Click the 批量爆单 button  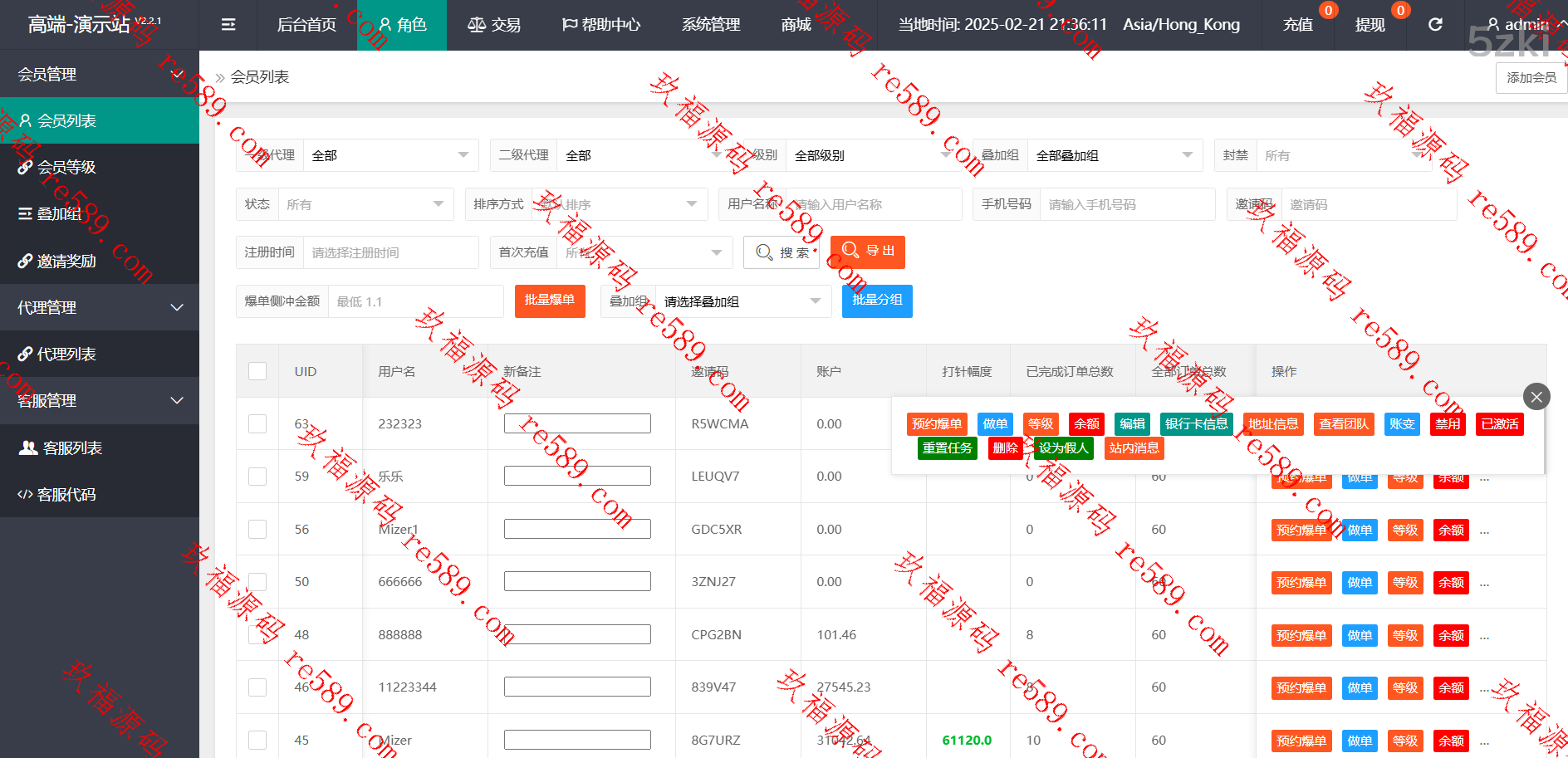550,301
